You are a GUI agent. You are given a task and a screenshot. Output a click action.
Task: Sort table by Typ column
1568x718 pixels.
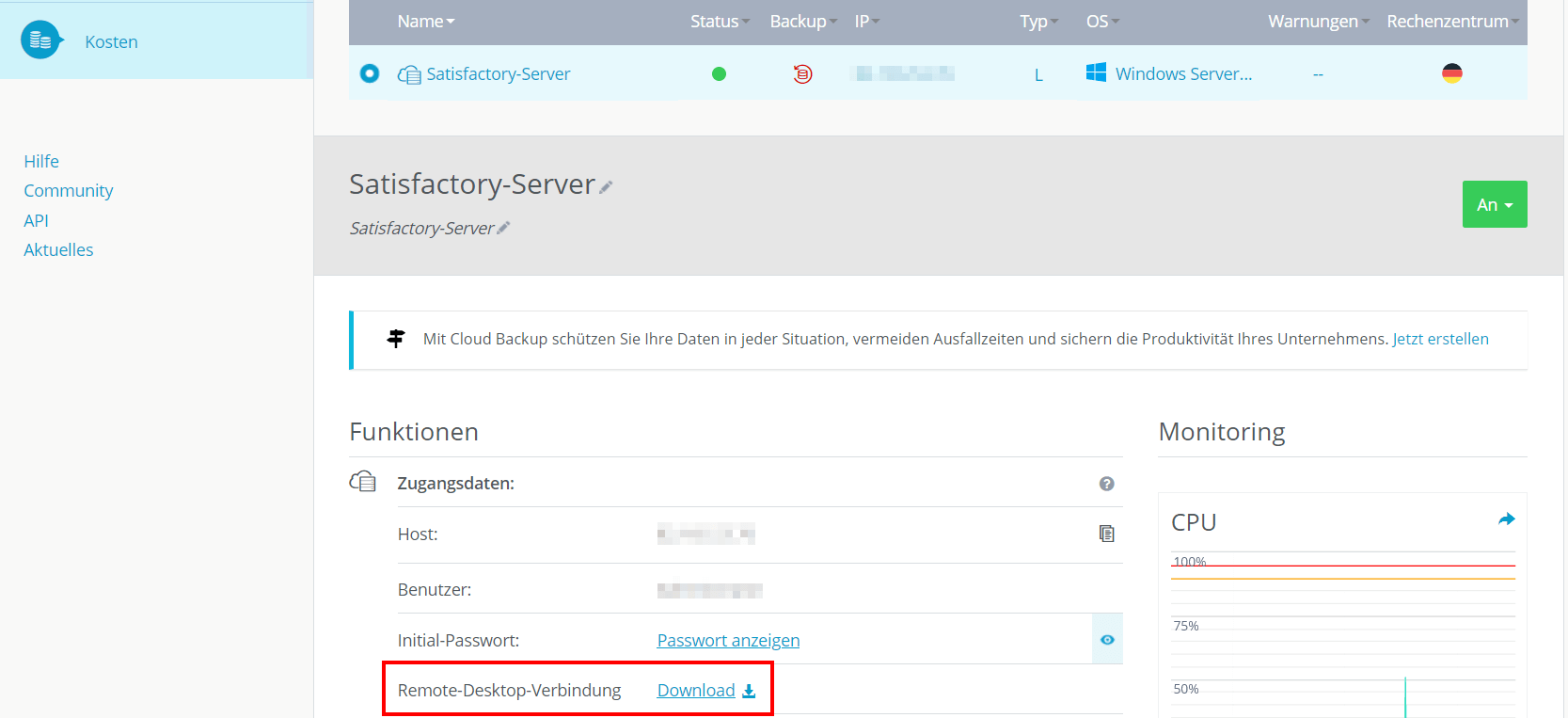[x=1038, y=21]
